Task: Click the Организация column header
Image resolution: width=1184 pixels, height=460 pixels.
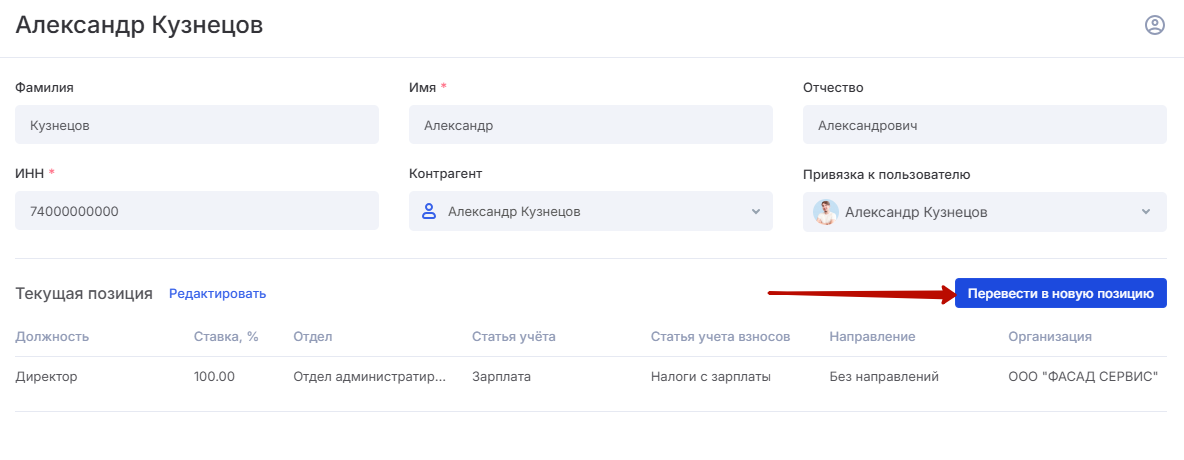Action: 1049,337
